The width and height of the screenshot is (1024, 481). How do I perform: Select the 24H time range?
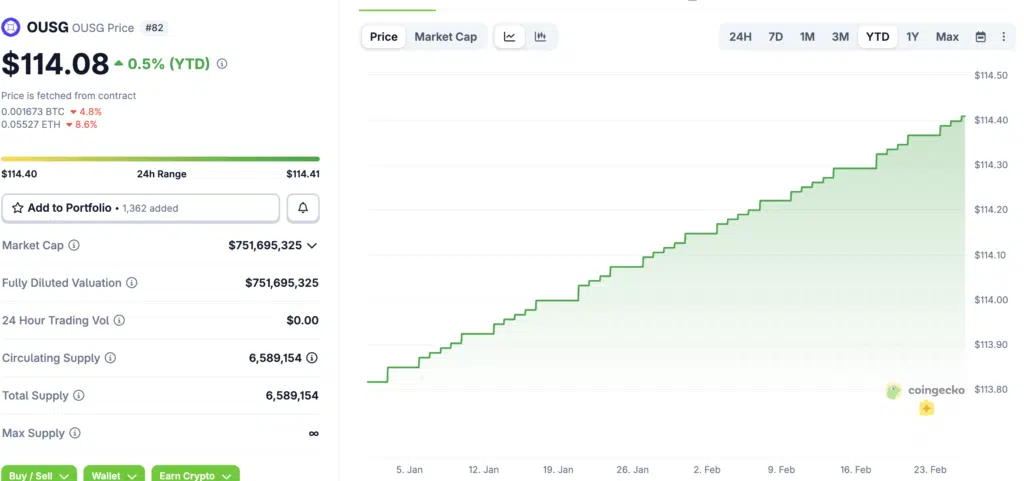740,37
